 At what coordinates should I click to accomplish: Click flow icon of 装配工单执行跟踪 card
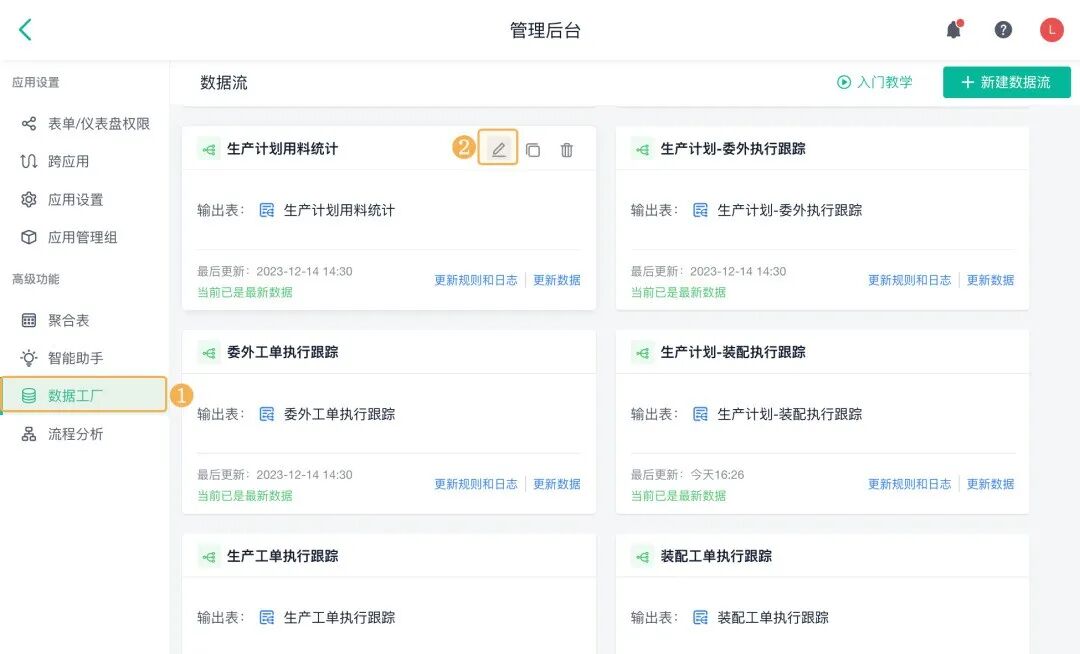click(642, 556)
